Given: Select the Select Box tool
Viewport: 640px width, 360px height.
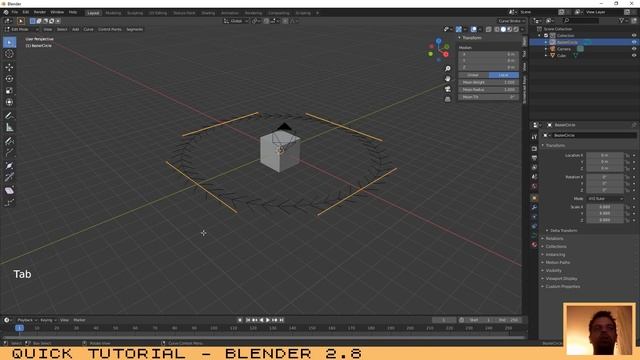Looking at the screenshot, I should [9, 42].
